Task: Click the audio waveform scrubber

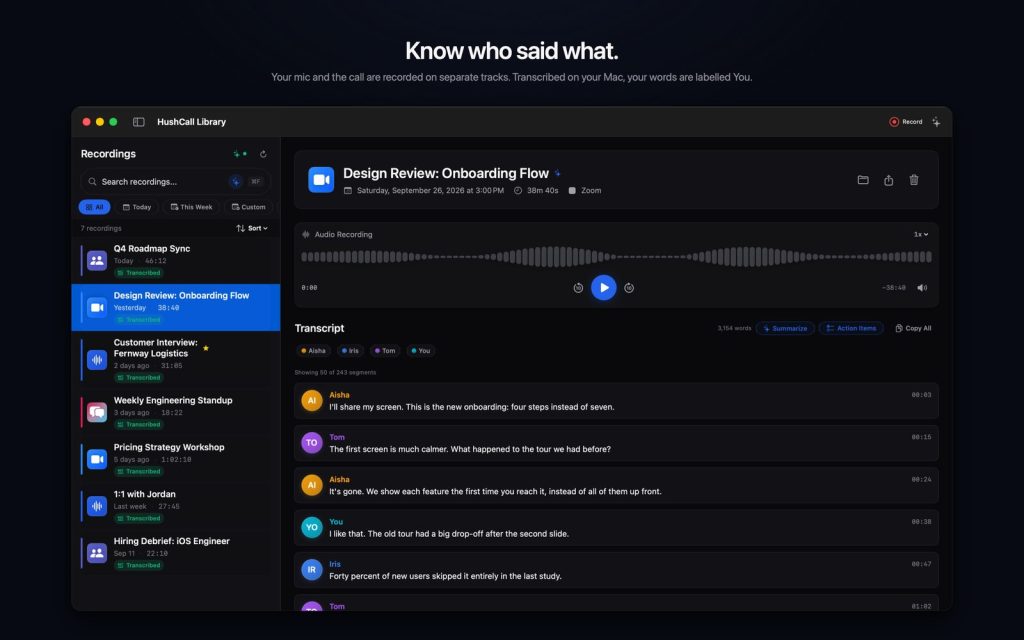Action: 616,257
